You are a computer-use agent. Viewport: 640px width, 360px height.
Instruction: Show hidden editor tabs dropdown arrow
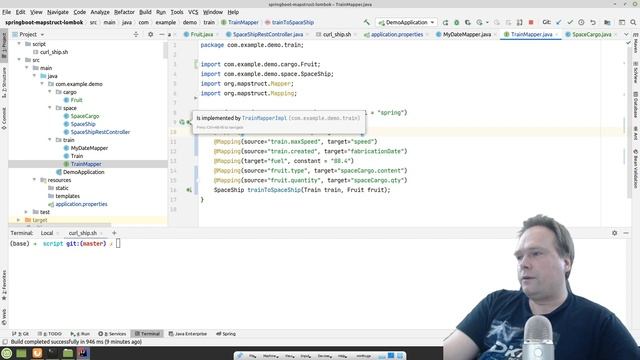pyautogui.click(x=626, y=35)
